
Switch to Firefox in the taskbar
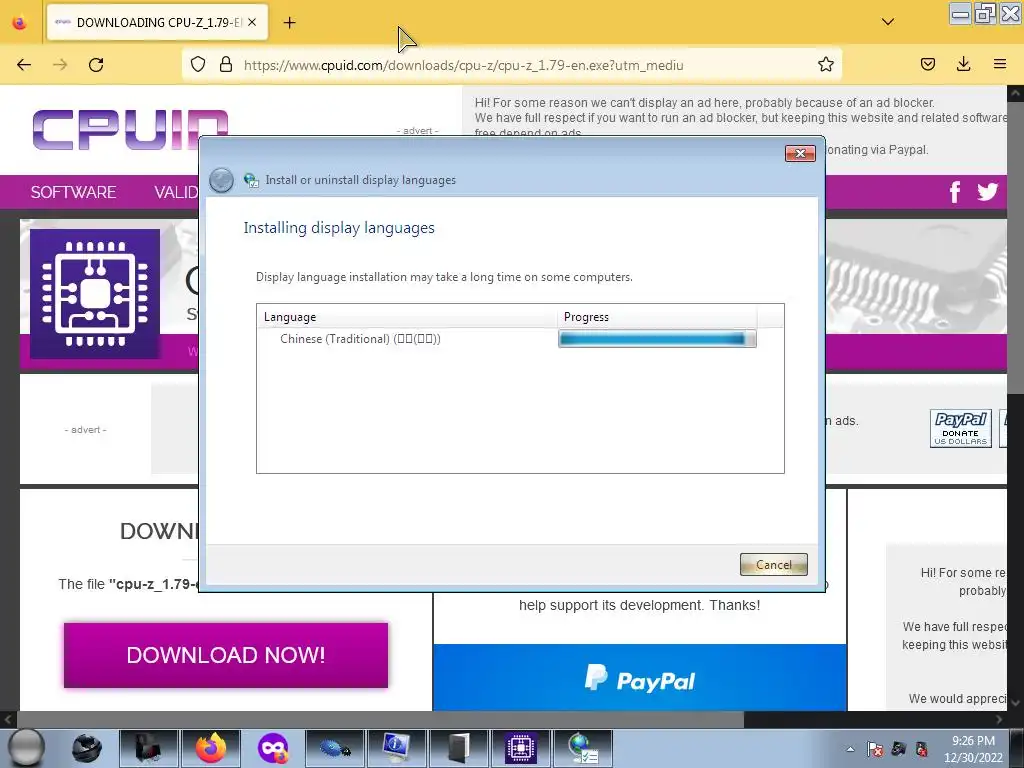(210, 748)
